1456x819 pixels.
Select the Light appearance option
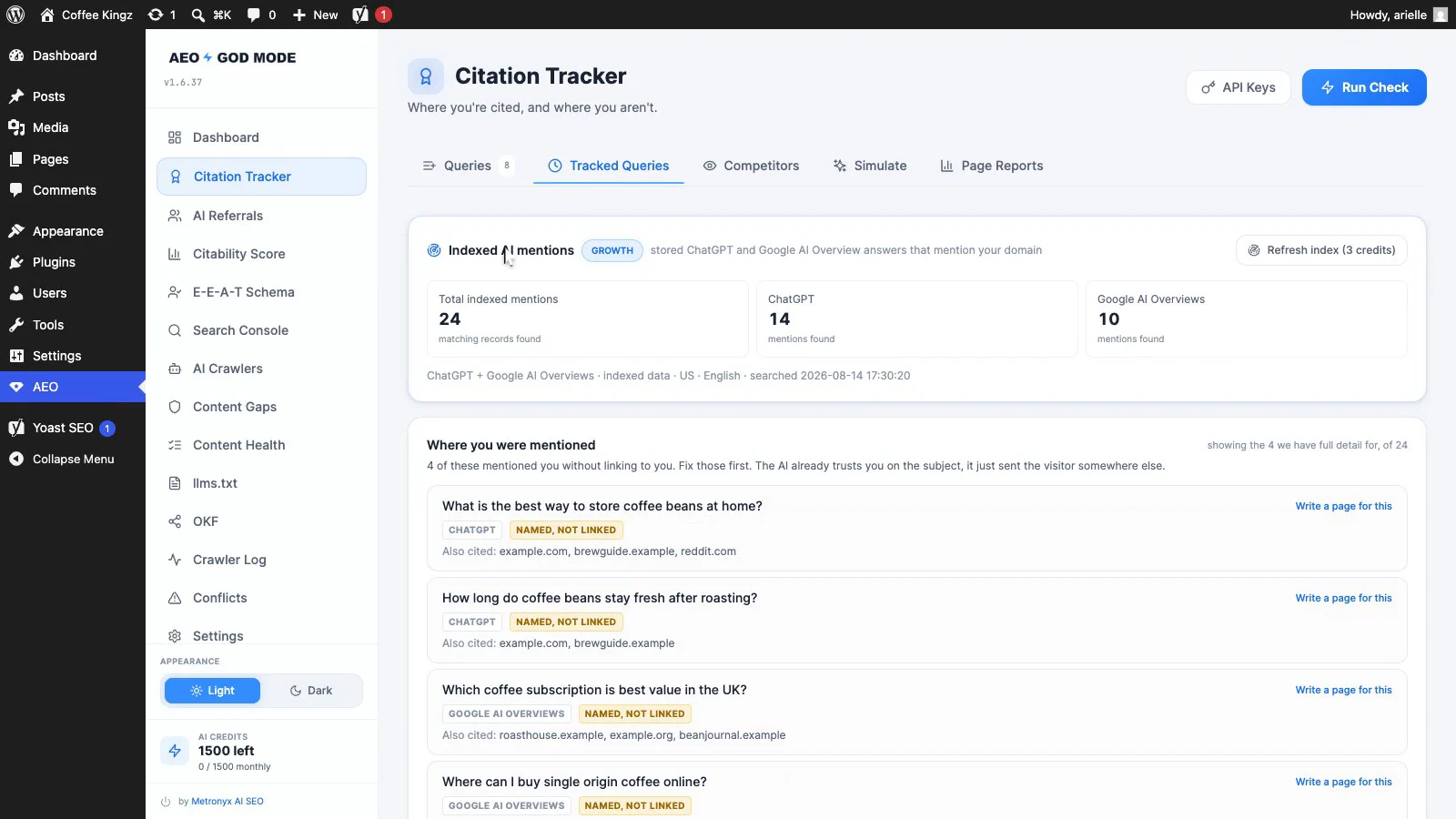(x=212, y=691)
